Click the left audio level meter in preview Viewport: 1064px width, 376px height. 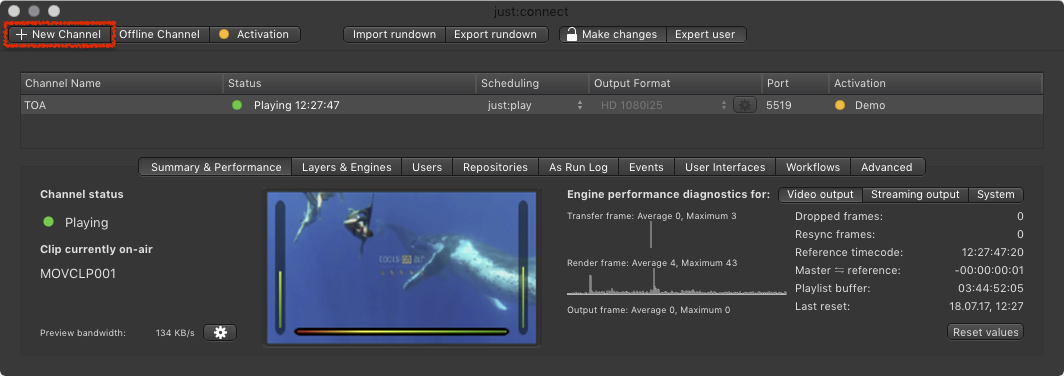pyautogui.click(x=280, y=267)
